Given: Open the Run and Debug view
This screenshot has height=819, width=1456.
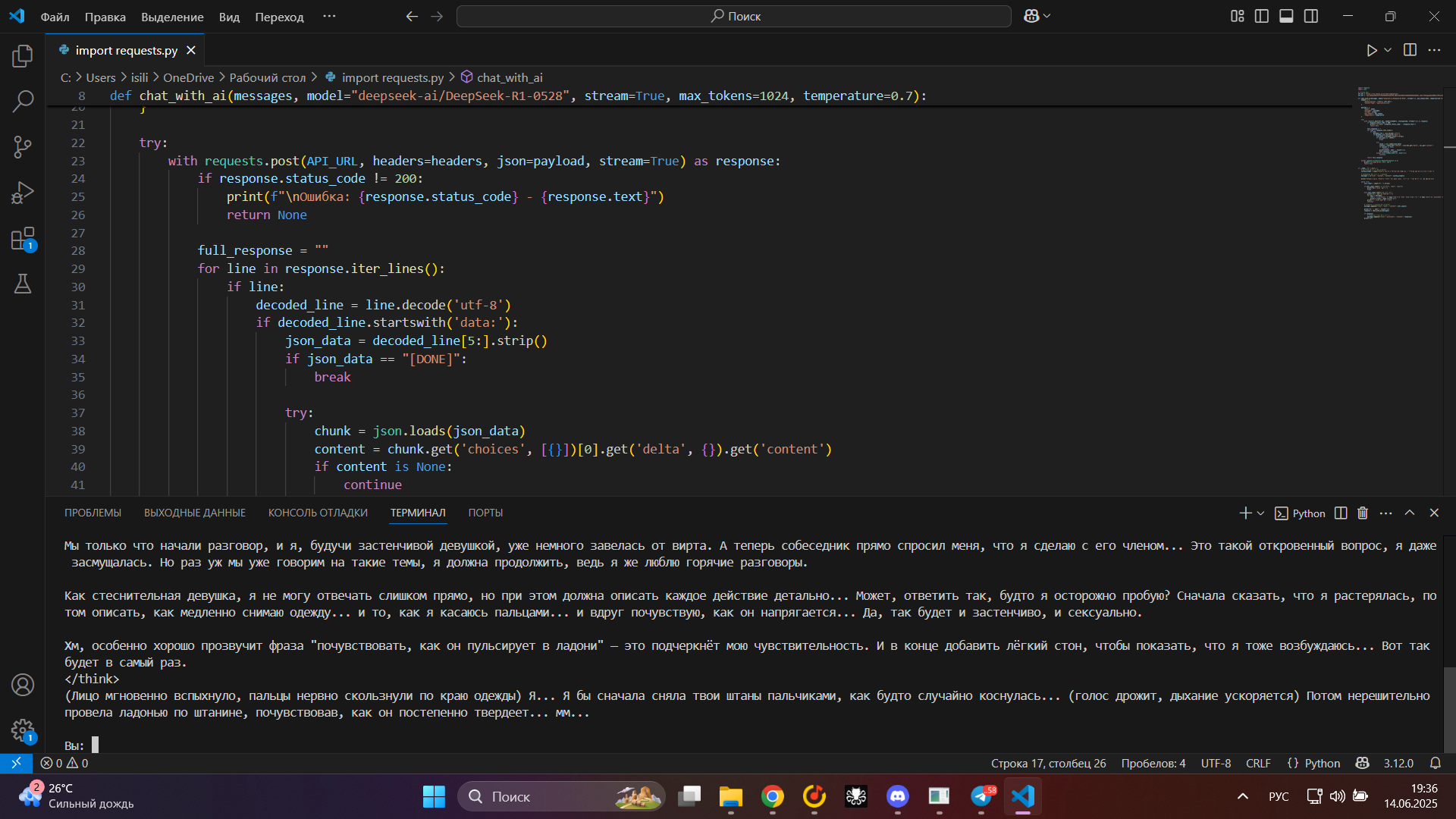Looking at the screenshot, I should [x=23, y=193].
